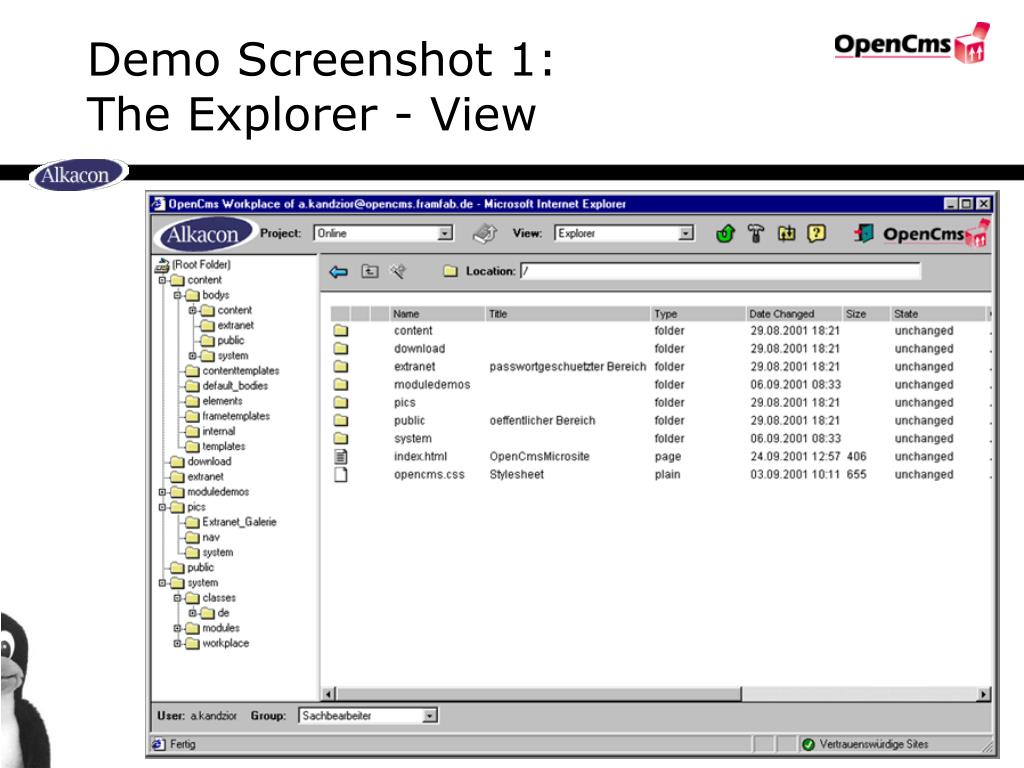
Task: Select frametemplates in the folder tree
Action: 236,416
